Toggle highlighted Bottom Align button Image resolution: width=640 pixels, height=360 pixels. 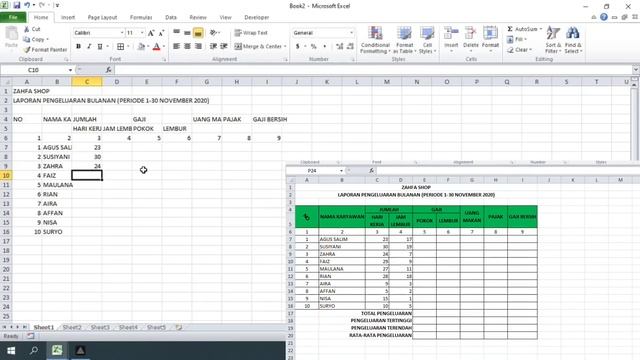pyautogui.click(x=198, y=33)
